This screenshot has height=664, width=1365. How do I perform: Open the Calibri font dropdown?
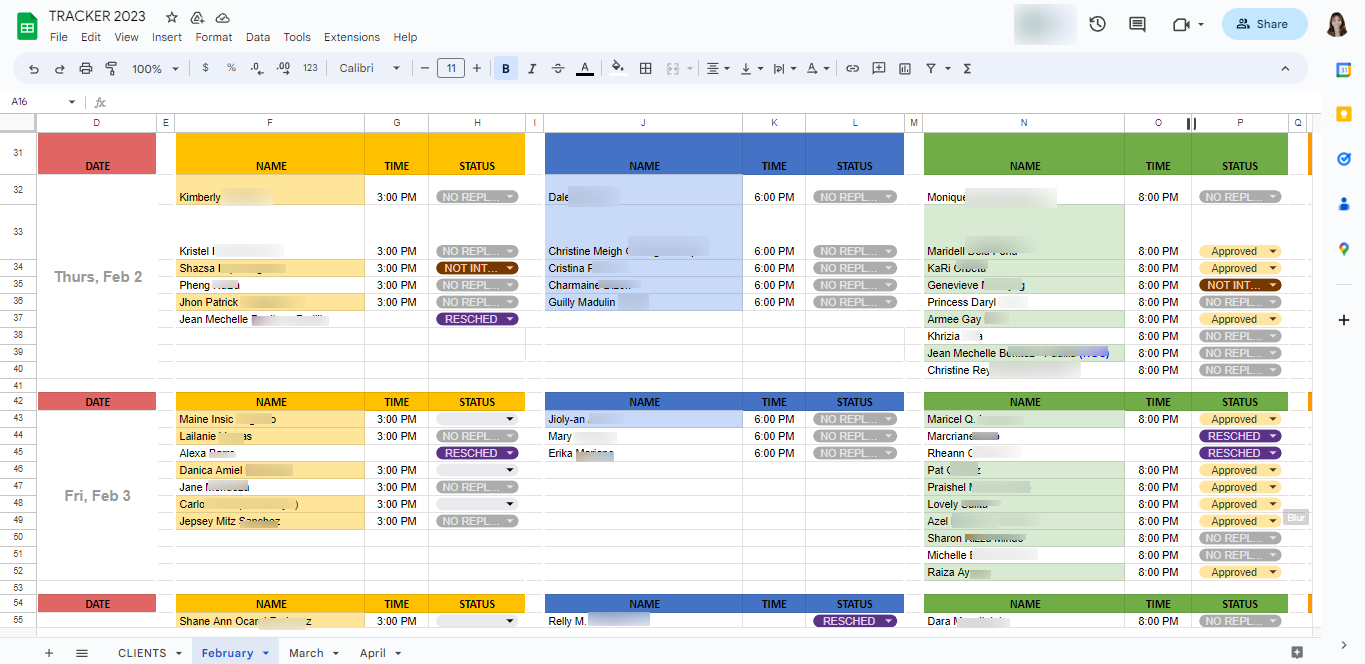(369, 68)
